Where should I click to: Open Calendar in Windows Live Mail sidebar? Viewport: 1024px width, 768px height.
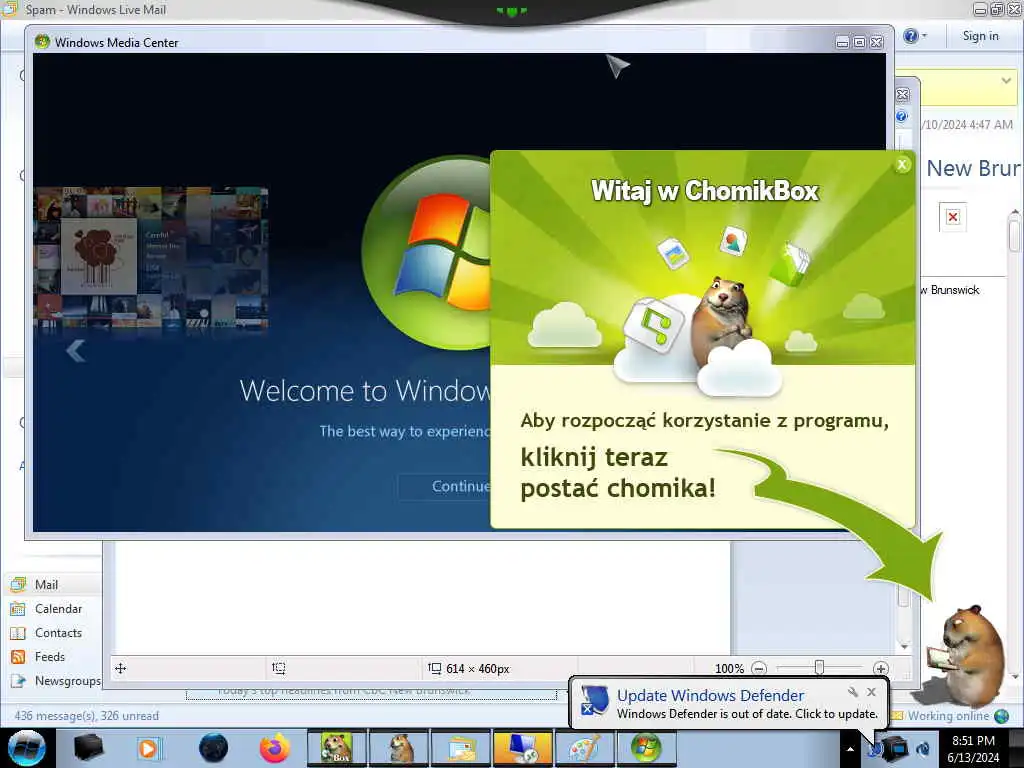(x=59, y=609)
